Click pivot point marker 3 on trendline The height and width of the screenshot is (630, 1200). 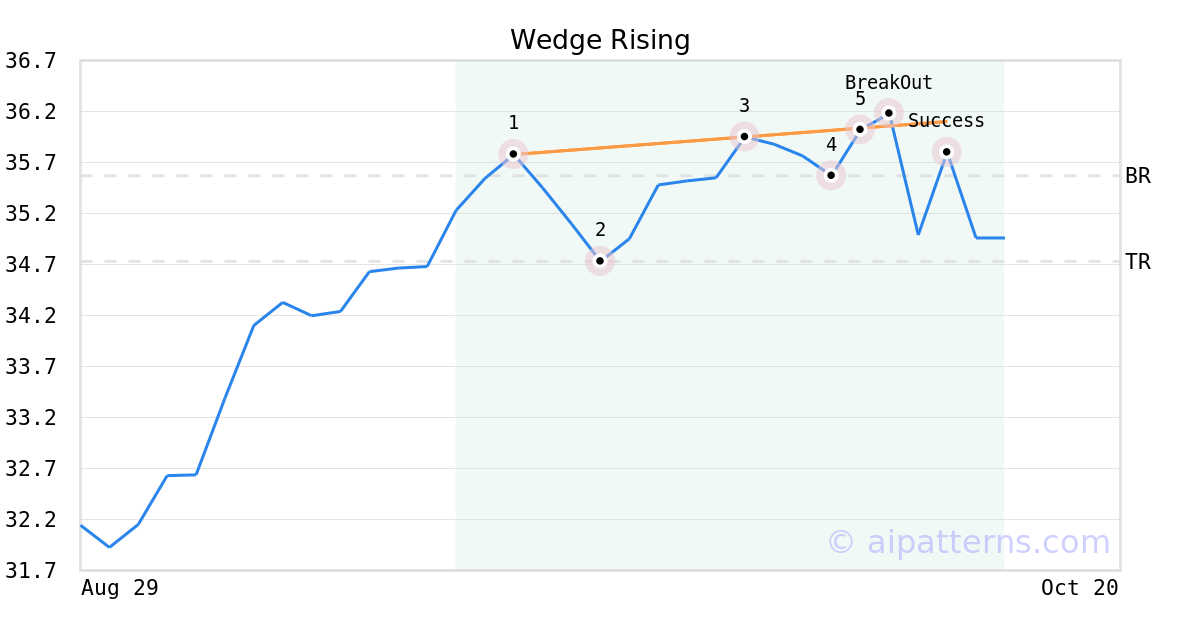744,136
